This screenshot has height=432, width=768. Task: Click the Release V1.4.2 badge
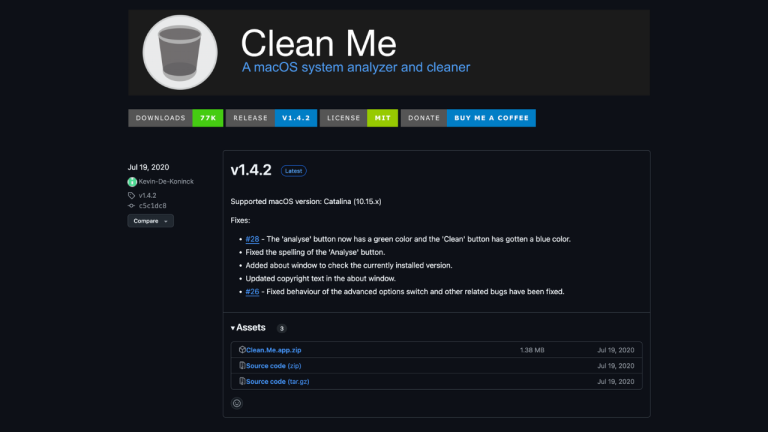tap(271, 118)
